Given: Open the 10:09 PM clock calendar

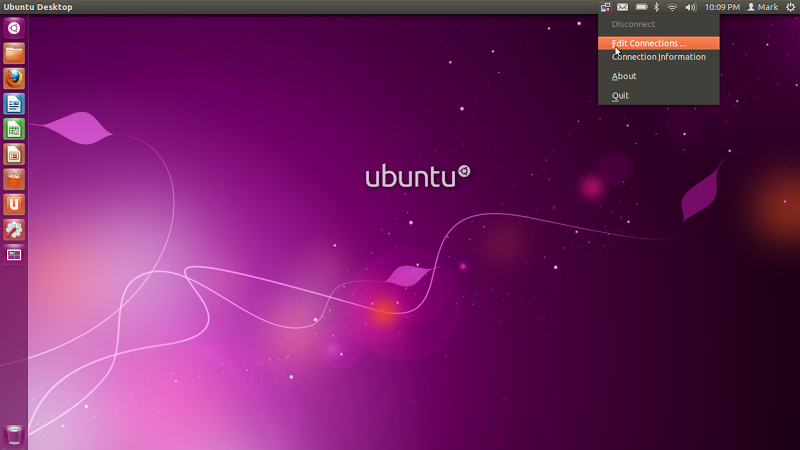Looking at the screenshot, I should [722, 7].
